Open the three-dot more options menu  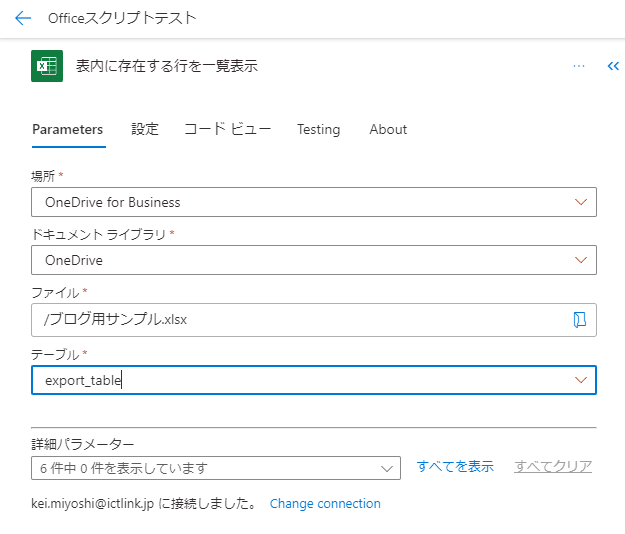579,66
